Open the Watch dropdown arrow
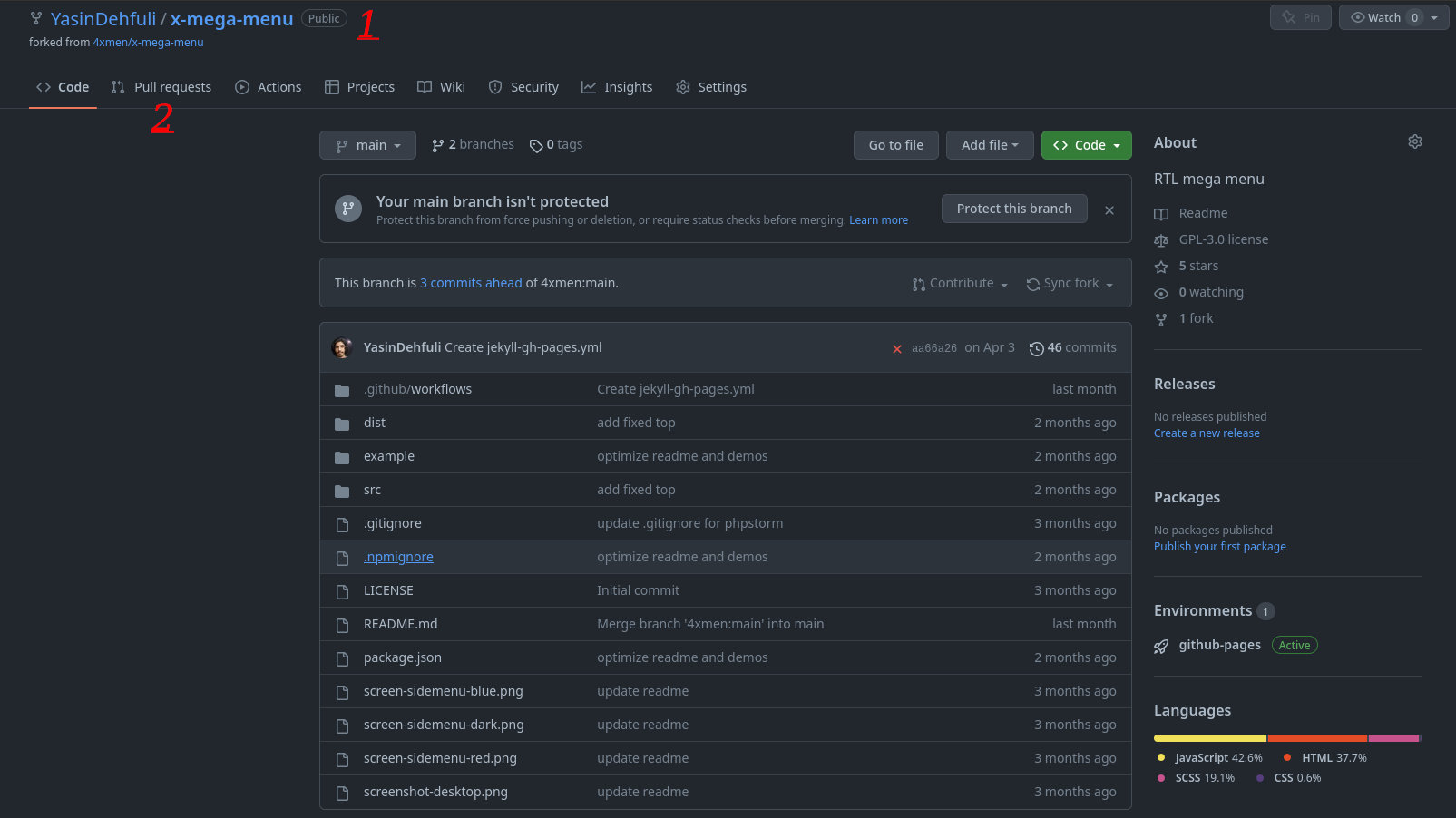 click(1434, 17)
